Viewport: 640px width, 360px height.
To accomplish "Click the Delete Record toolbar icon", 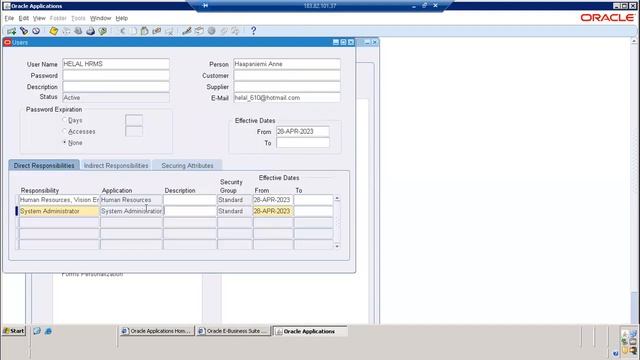I will click(x=169, y=31).
